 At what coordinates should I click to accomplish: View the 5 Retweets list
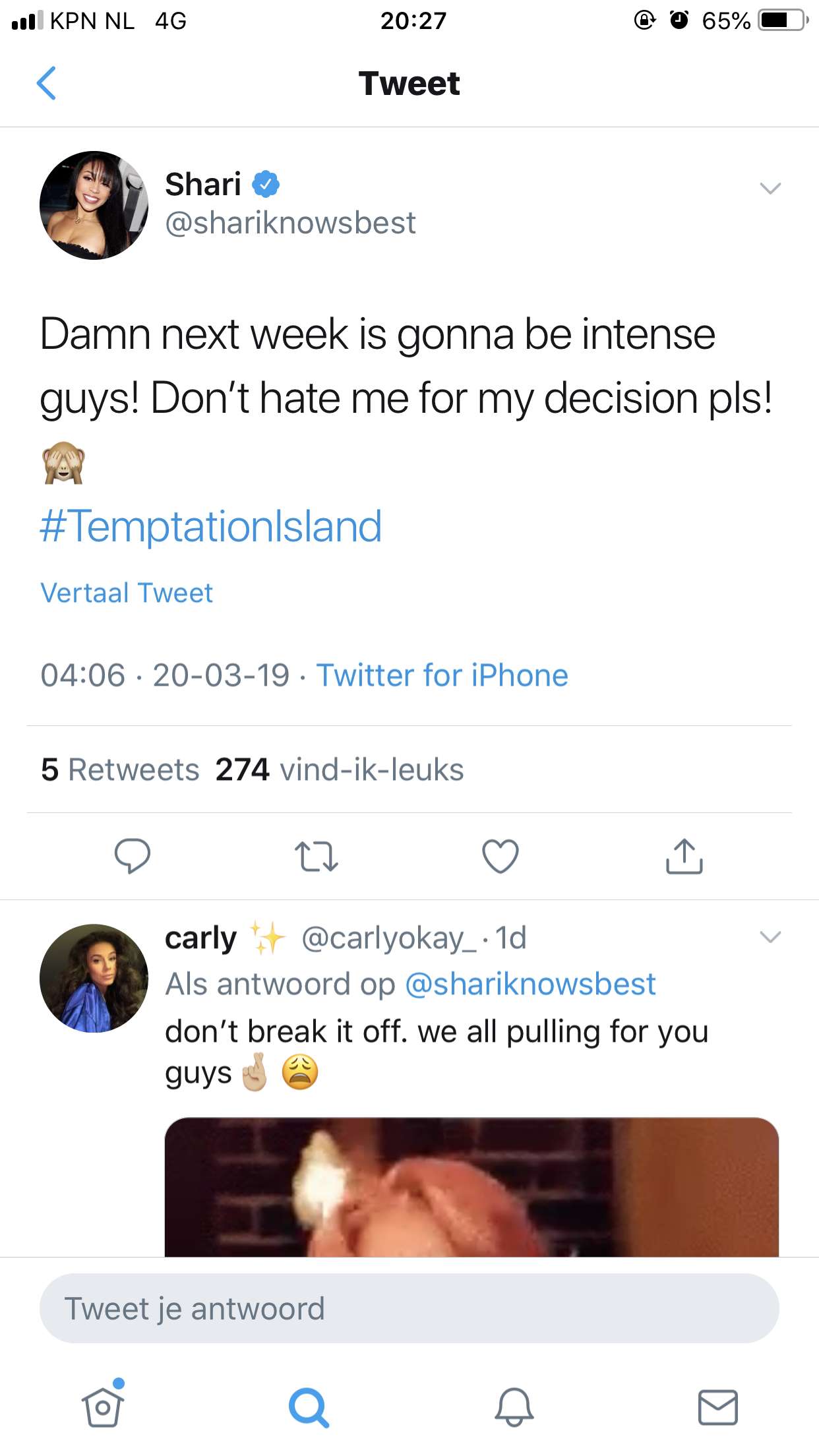120,770
